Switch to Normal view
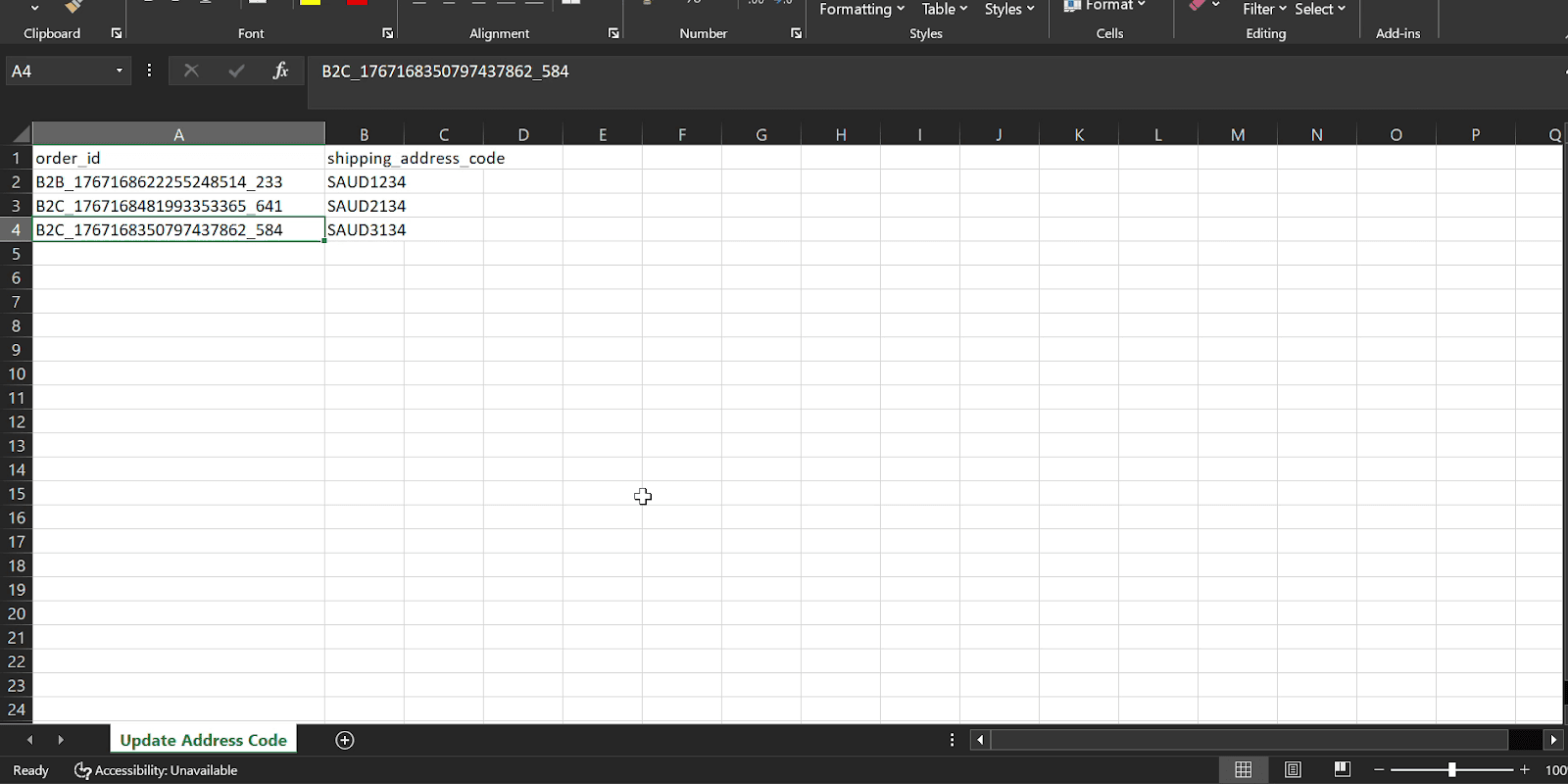The height and width of the screenshot is (784, 1568). coord(1243,769)
